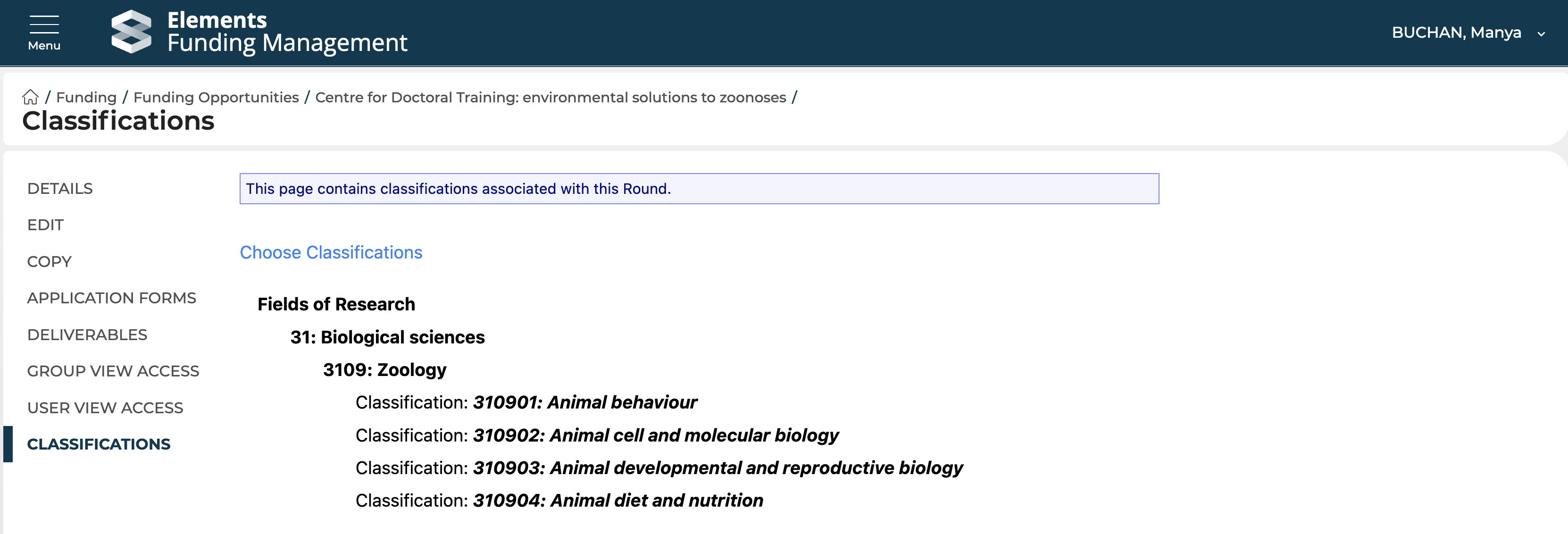This screenshot has width=1568, height=534.
Task: Open the Edit sidebar item
Action: click(x=45, y=225)
